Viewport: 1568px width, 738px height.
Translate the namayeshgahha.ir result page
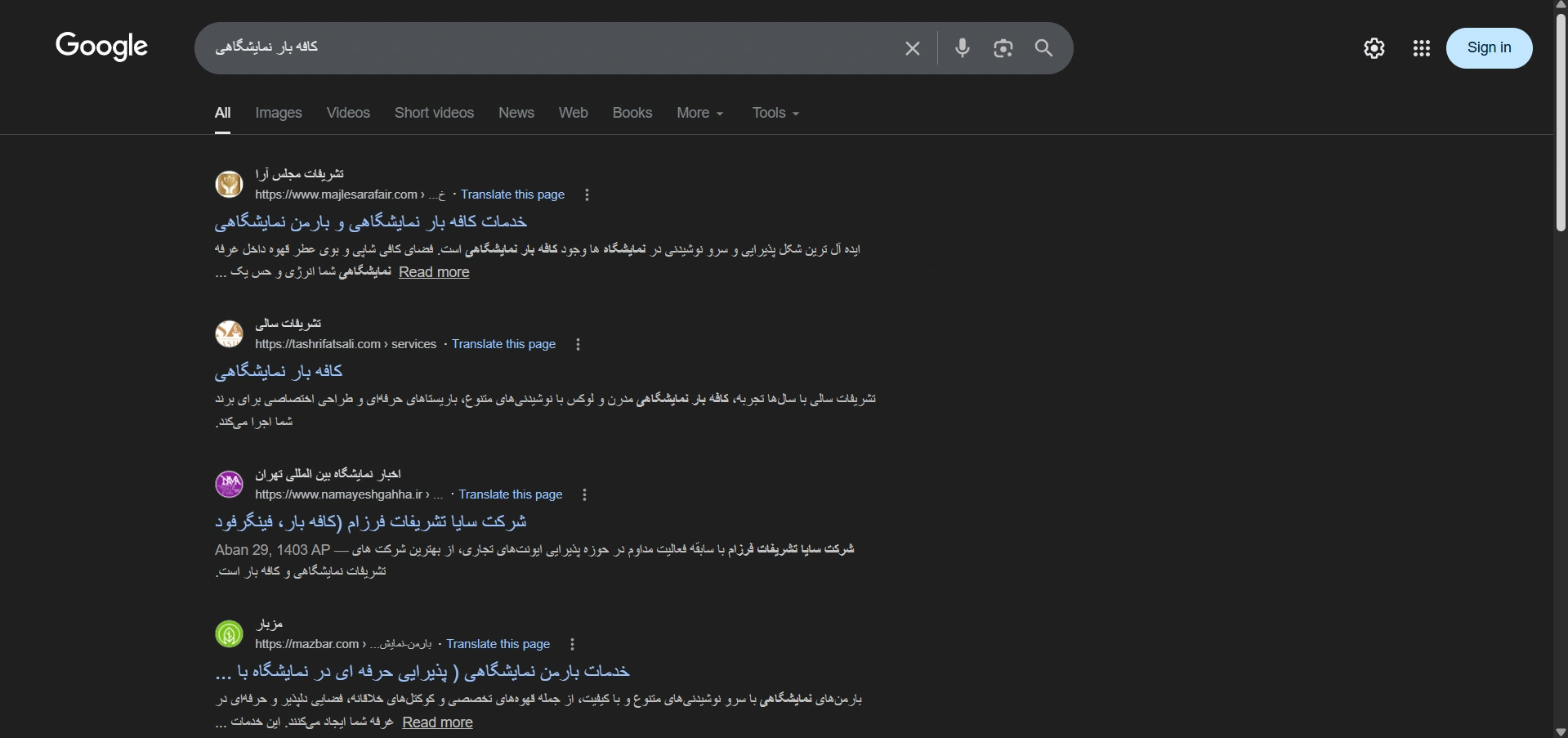pos(511,494)
